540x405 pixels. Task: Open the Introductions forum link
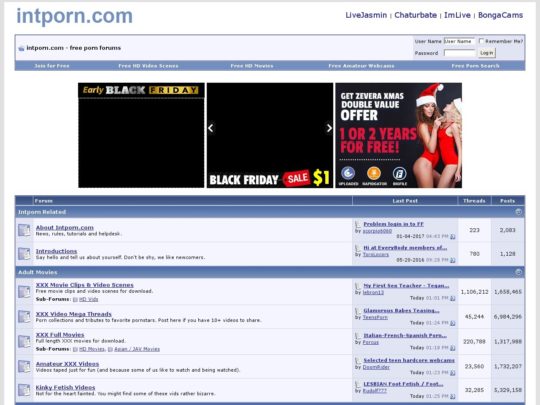(x=56, y=251)
